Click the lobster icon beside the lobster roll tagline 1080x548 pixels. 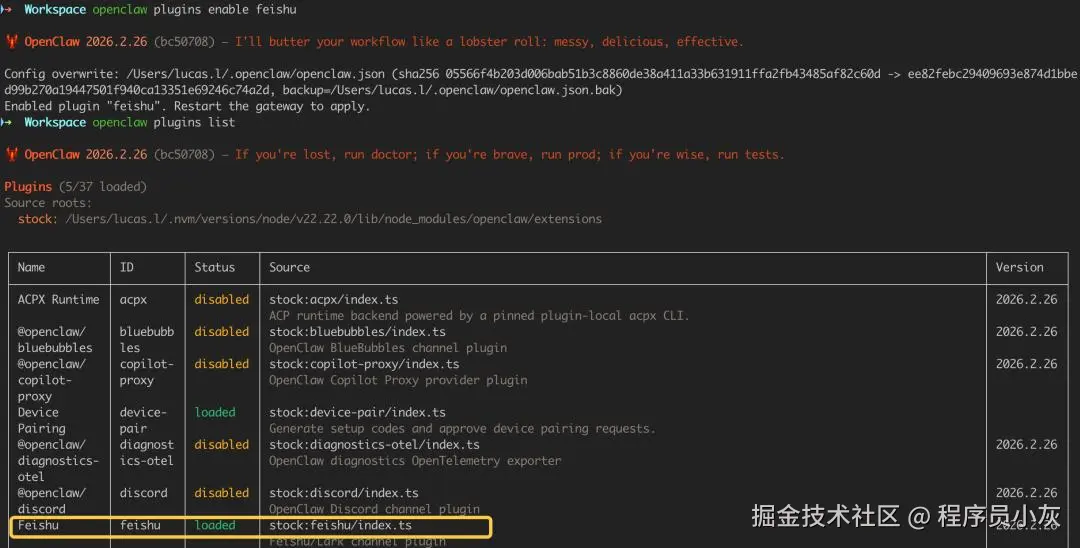pos(12,42)
